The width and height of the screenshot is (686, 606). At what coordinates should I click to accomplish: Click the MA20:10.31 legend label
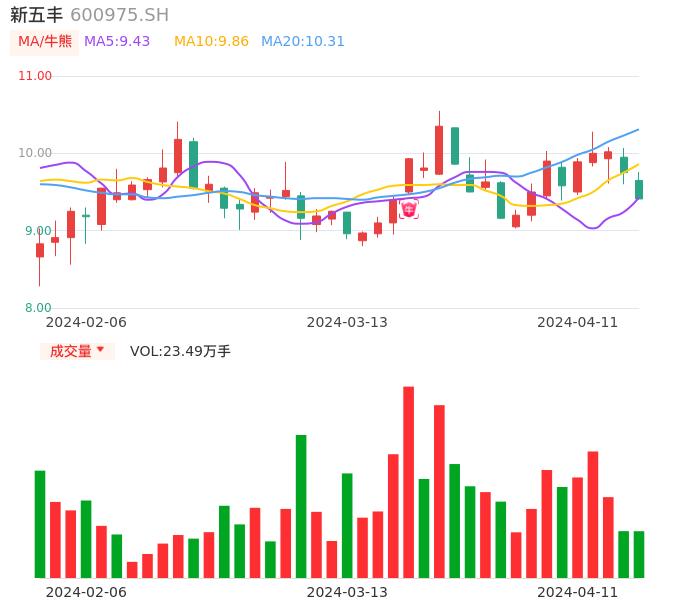coord(303,41)
